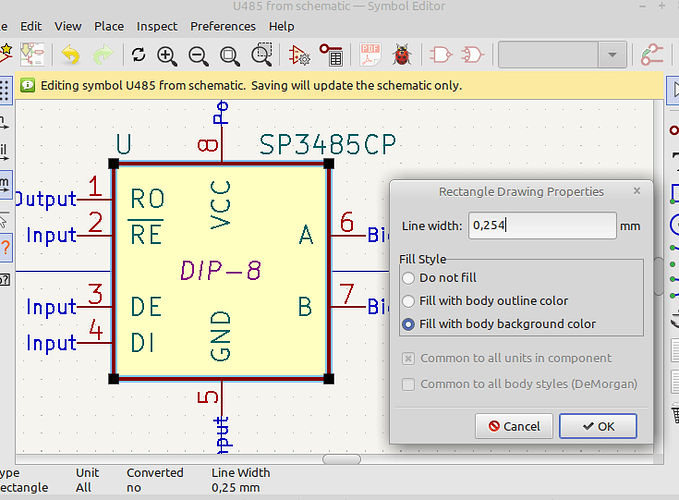This screenshot has width=679, height=500.
Task: Confirm dialog with OK button
Action: coord(598,426)
